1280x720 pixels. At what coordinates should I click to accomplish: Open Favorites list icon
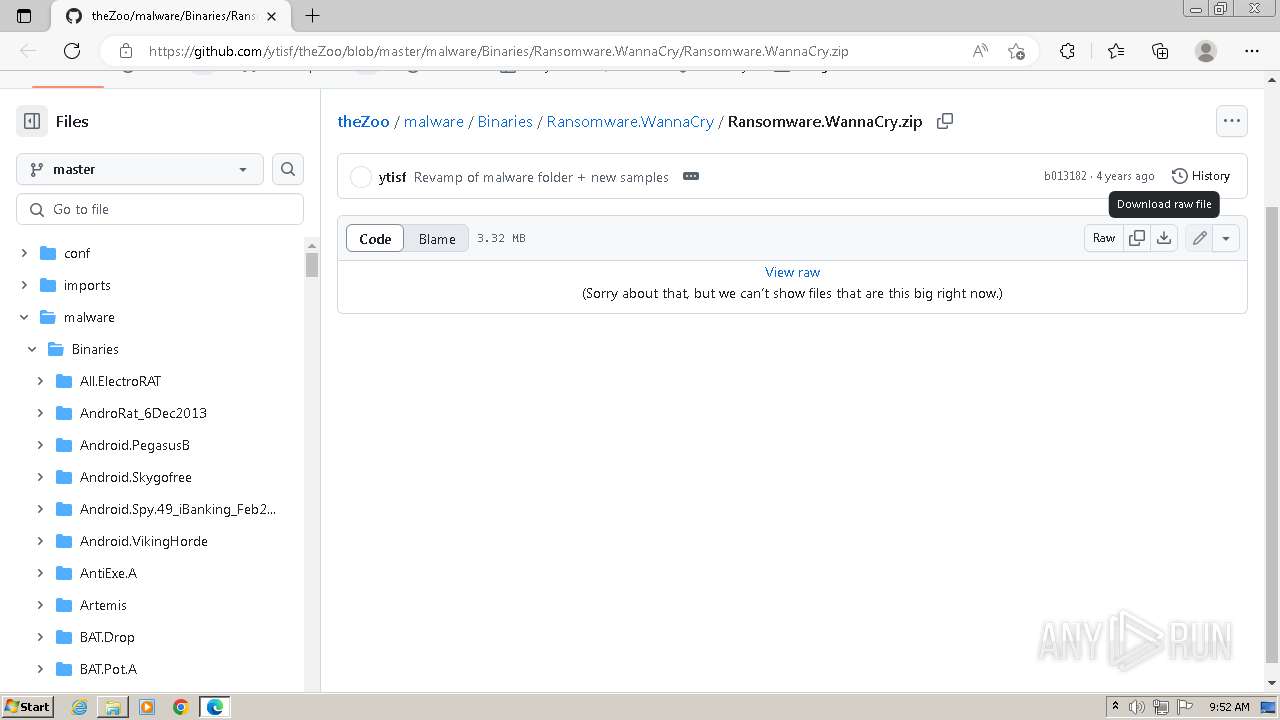pos(1116,51)
